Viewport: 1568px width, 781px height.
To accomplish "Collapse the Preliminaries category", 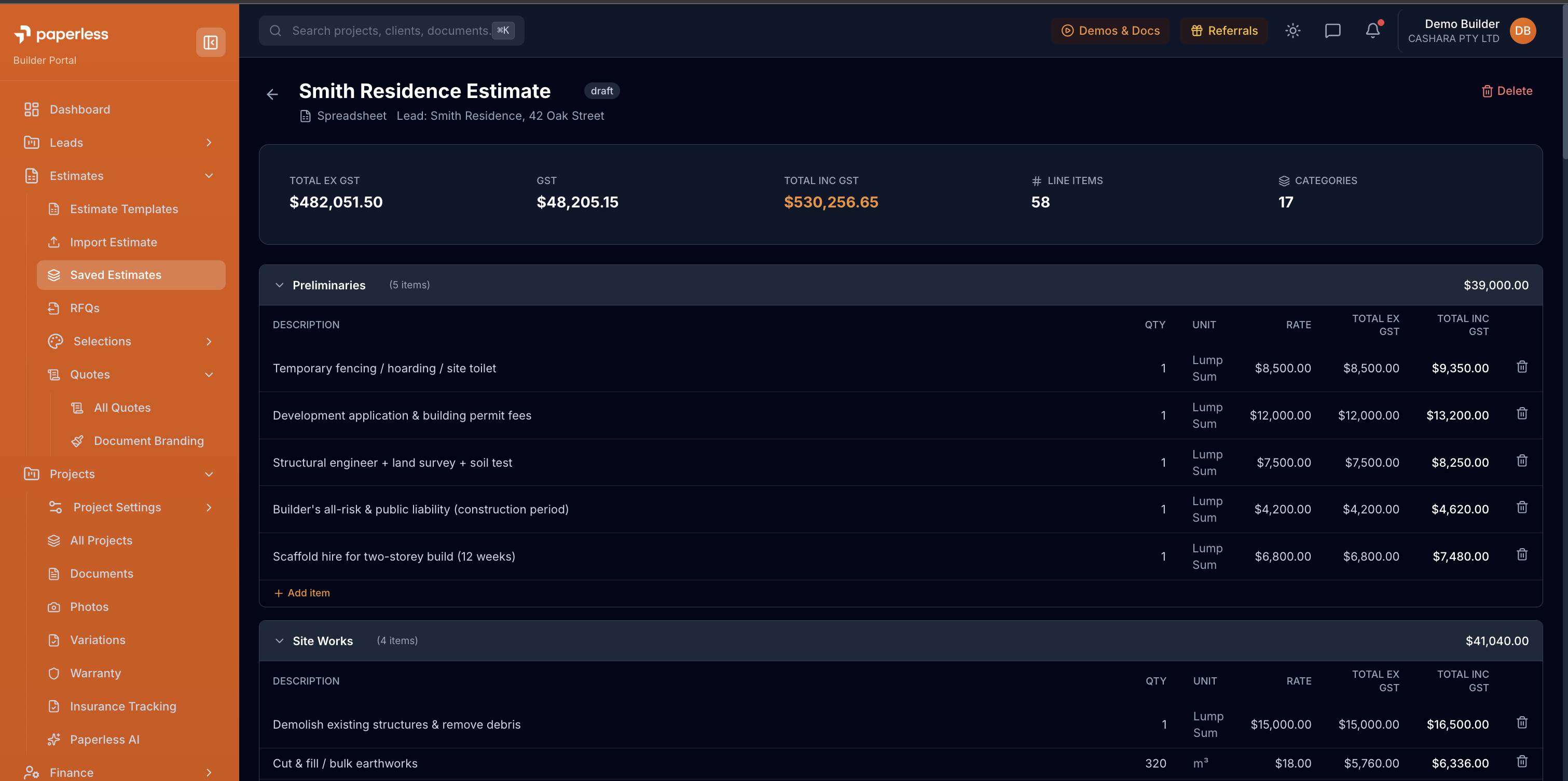I will pyautogui.click(x=279, y=285).
